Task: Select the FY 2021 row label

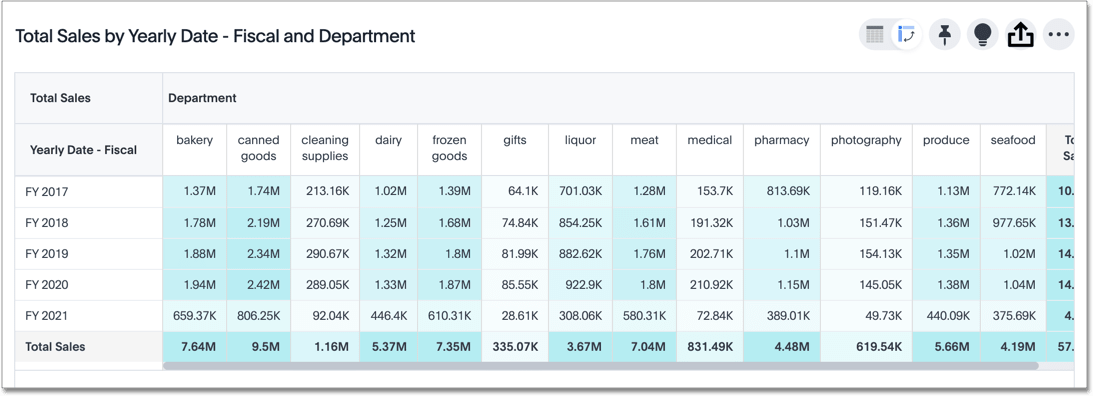Action: (47, 316)
